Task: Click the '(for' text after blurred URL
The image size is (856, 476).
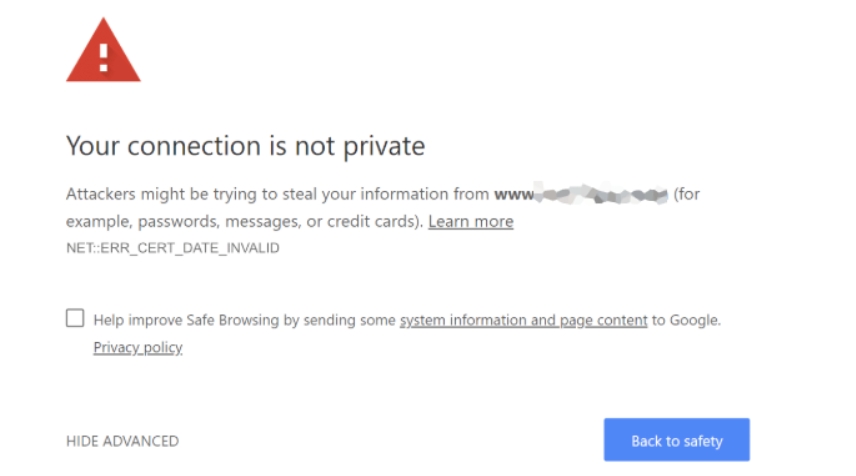Action: coord(687,194)
